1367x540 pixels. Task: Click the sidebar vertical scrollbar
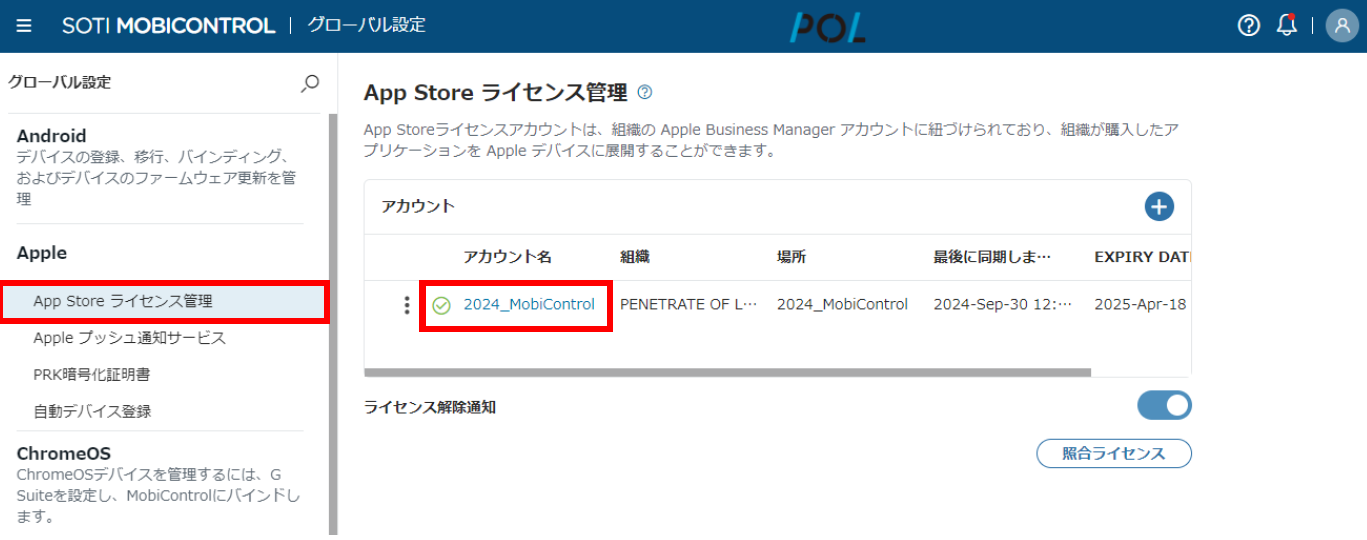pyautogui.click(x=333, y=324)
